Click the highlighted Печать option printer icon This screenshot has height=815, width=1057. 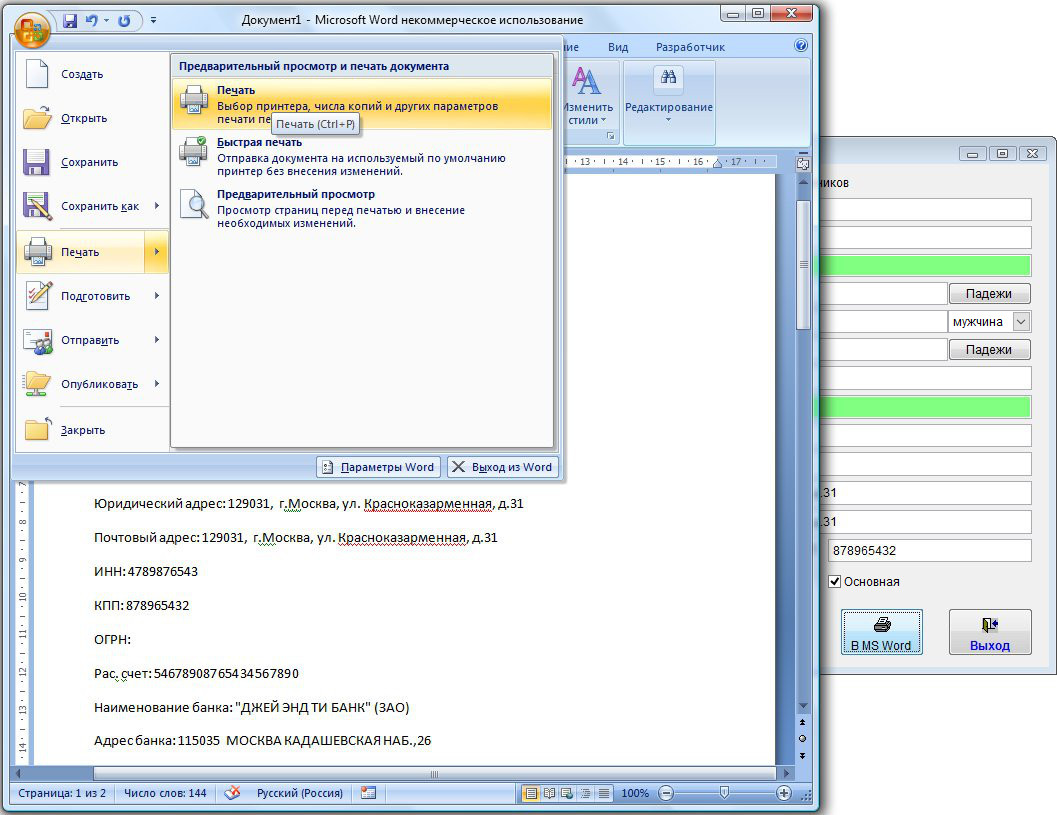[193, 100]
